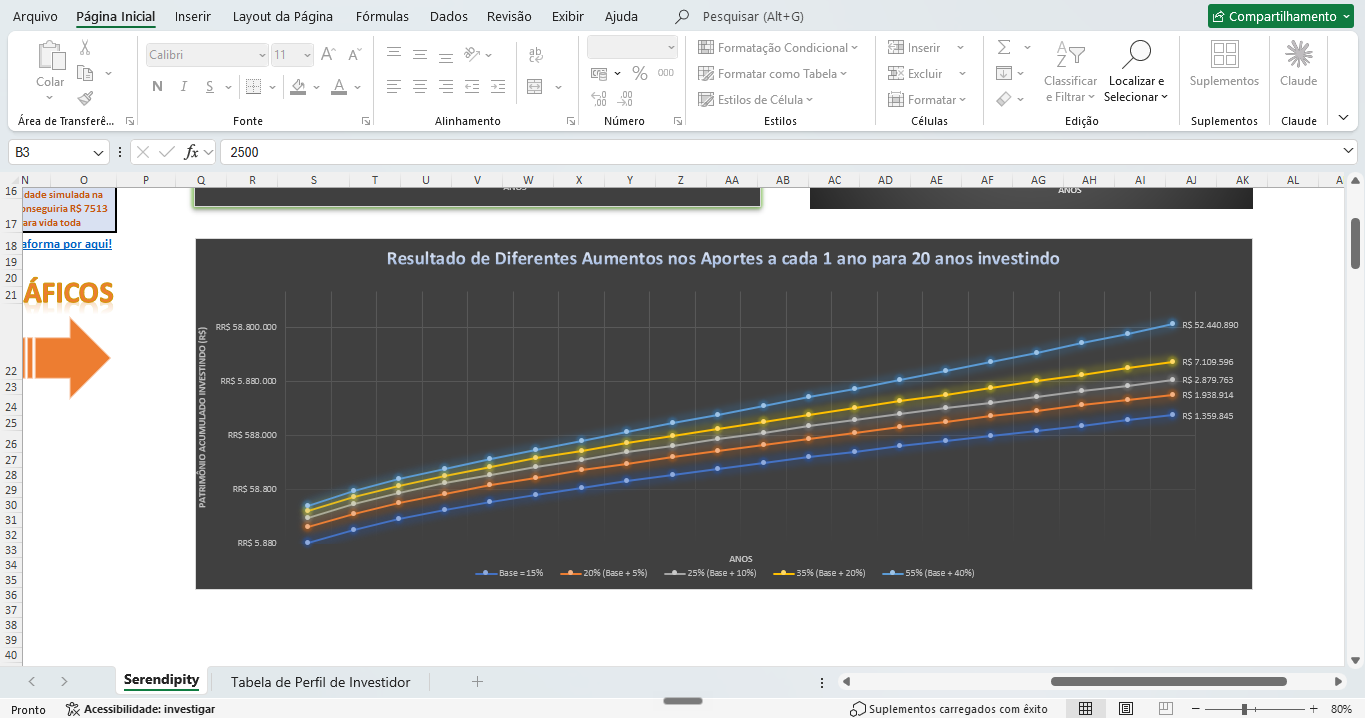Switch to the Inserir tab

pyautogui.click(x=193, y=16)
